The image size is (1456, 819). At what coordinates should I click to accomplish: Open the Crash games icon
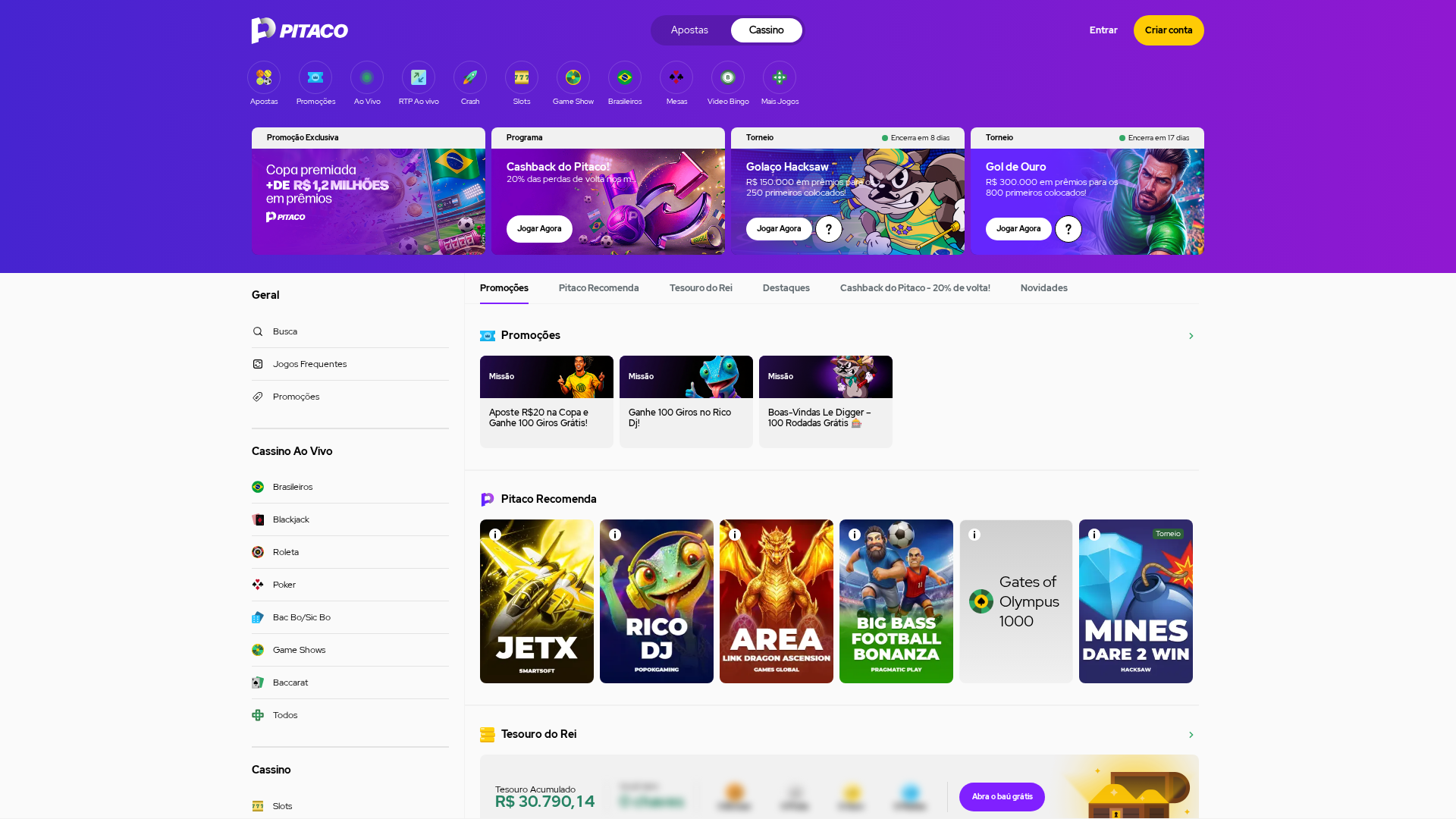pos(470,77)
